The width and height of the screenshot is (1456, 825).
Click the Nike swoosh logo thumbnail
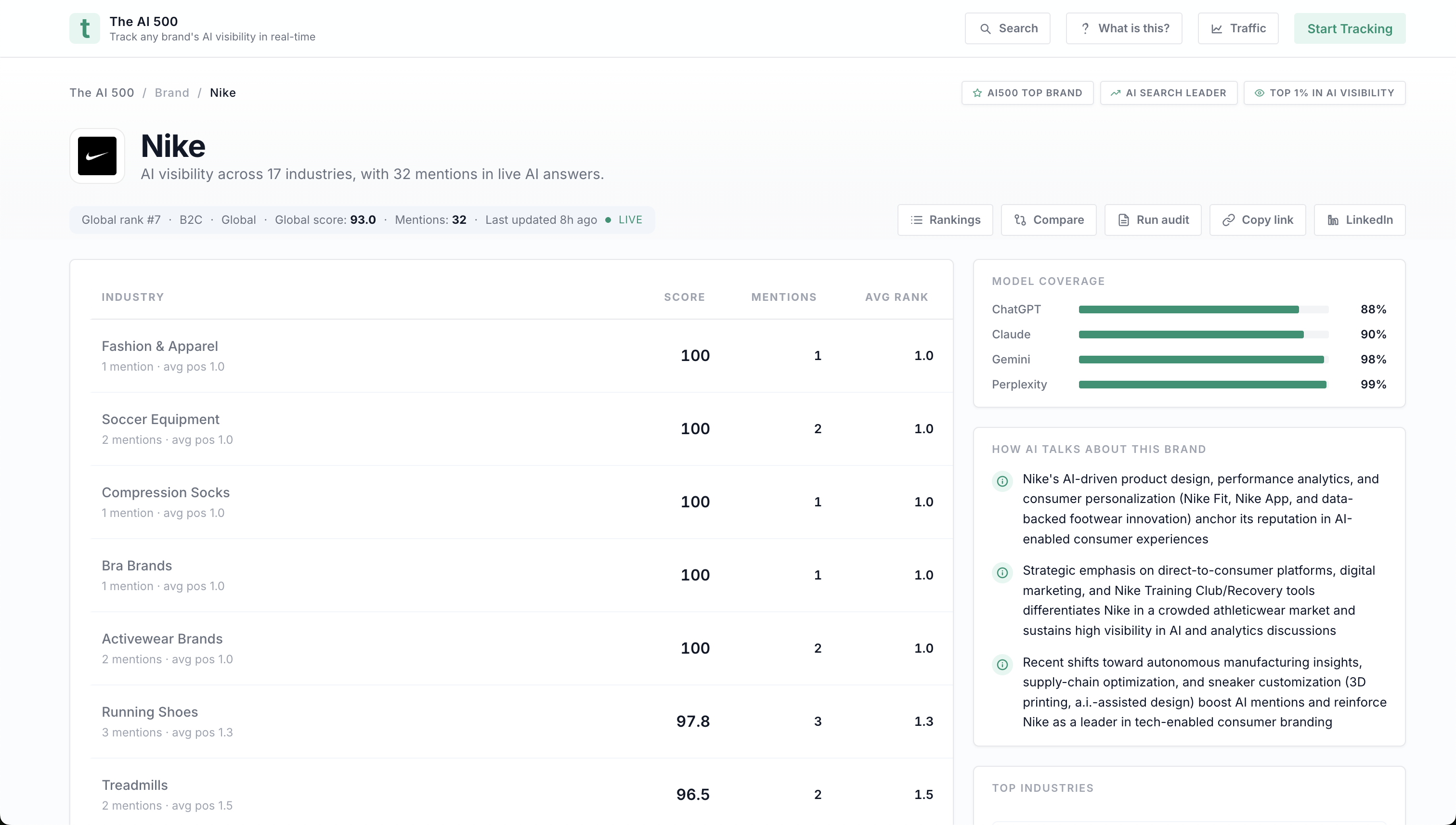pos(97,156)
